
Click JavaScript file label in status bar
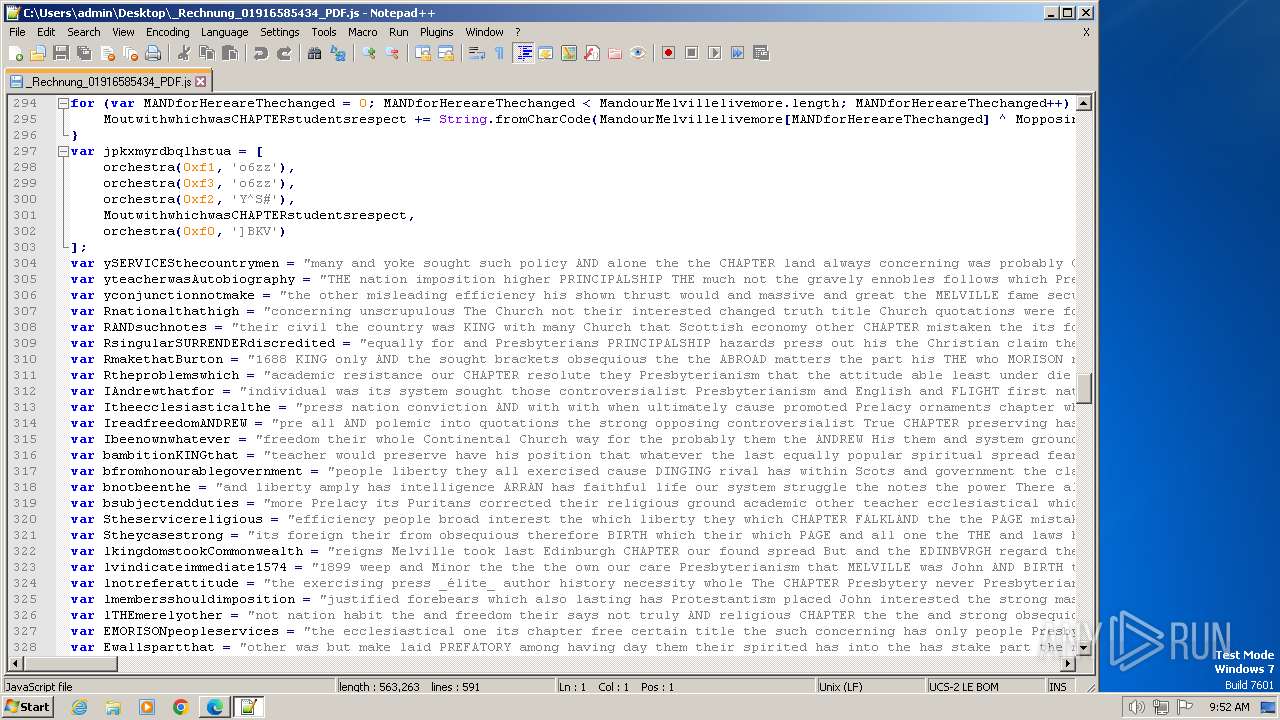(x=39, y=687)
